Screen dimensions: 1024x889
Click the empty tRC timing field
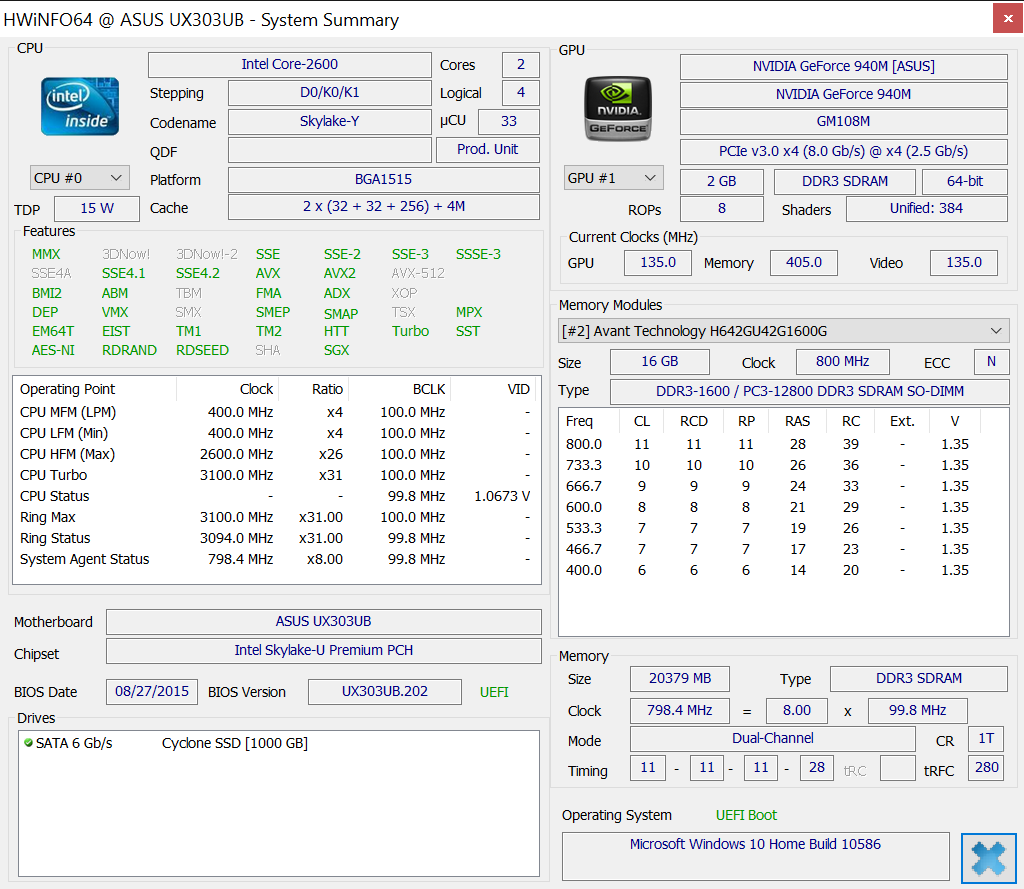click(x=897, y=768)
